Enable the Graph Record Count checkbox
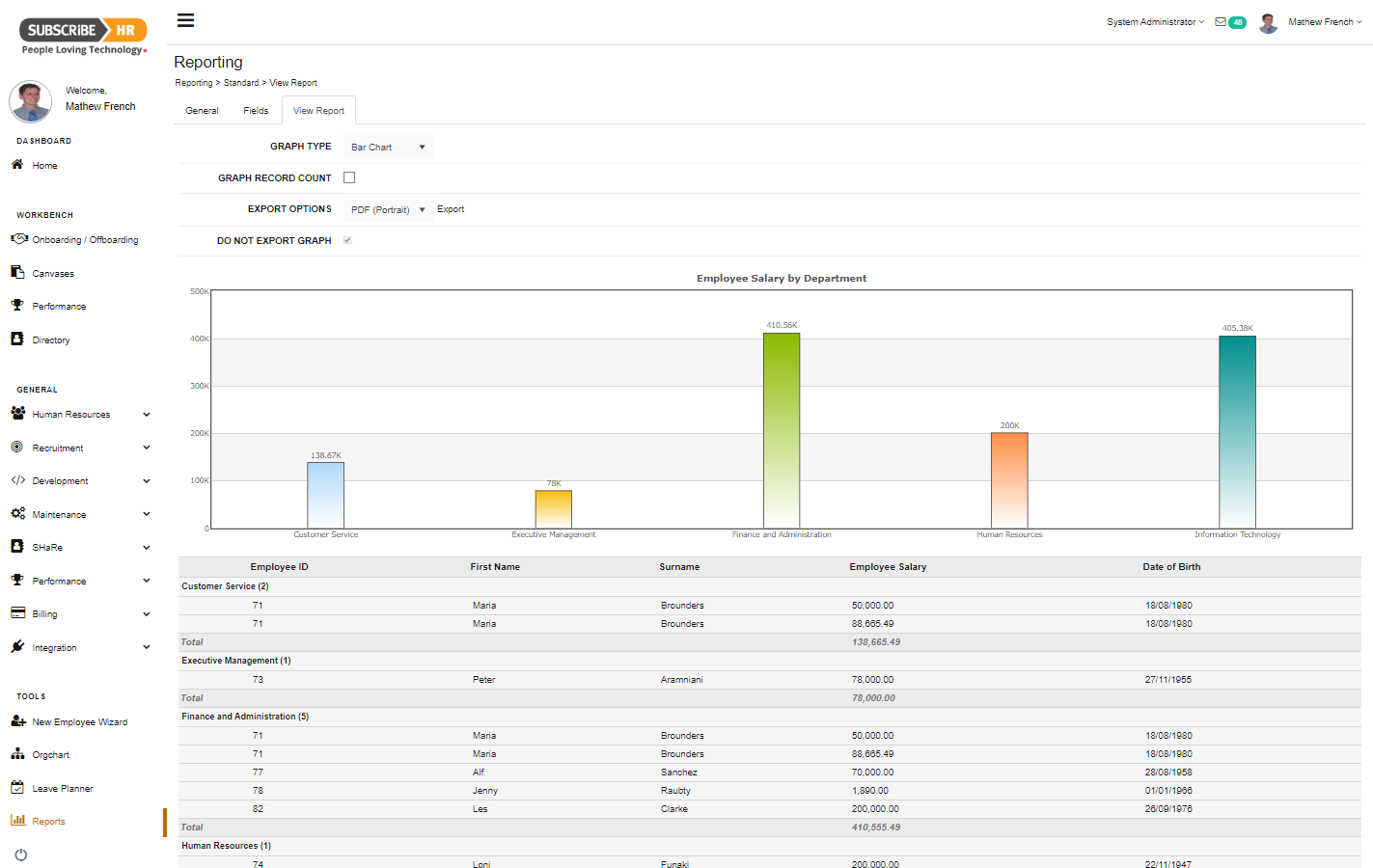The width and height of the screenshot is (1373, 868). click(x=348, y=177)
